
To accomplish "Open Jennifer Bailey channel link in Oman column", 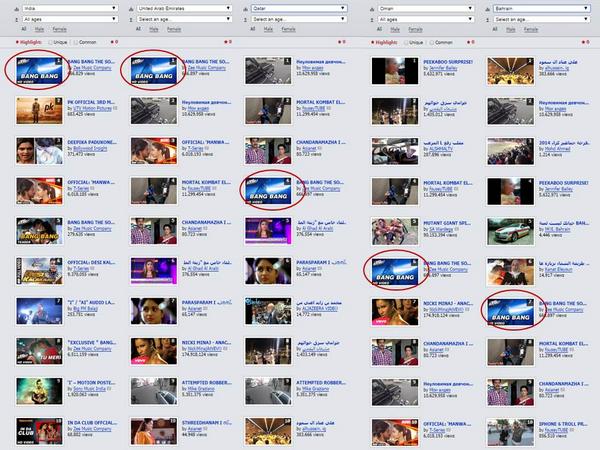I will 443,68.
